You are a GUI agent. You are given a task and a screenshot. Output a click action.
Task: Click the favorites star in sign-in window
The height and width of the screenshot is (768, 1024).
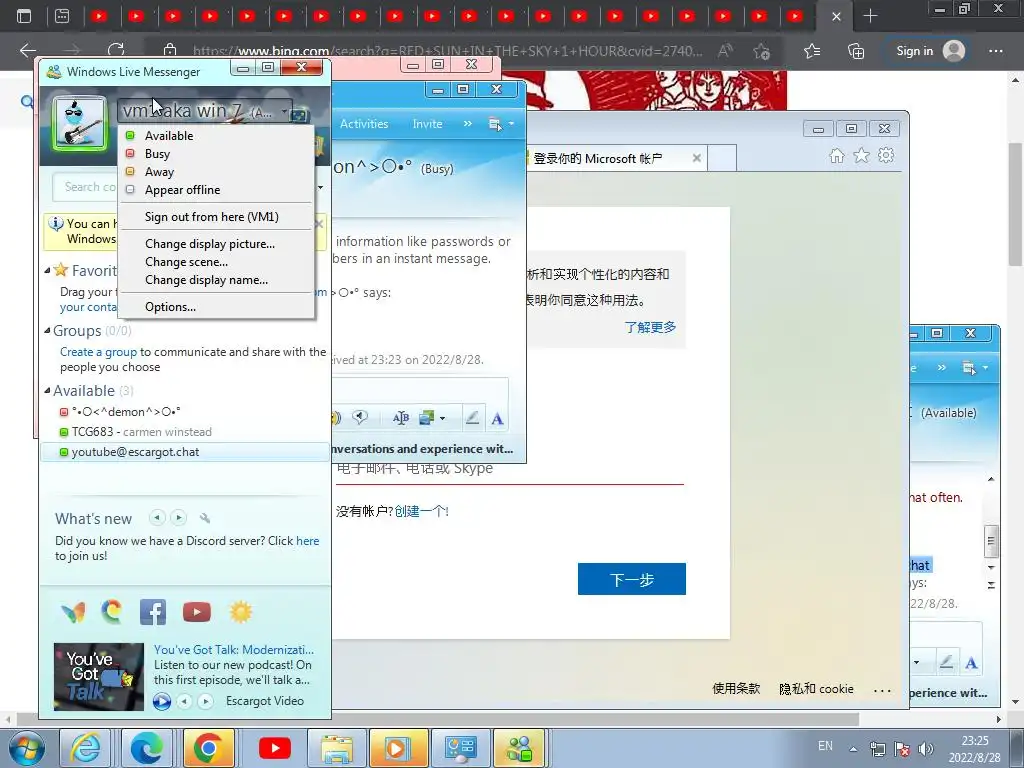(x=861, y=155)
